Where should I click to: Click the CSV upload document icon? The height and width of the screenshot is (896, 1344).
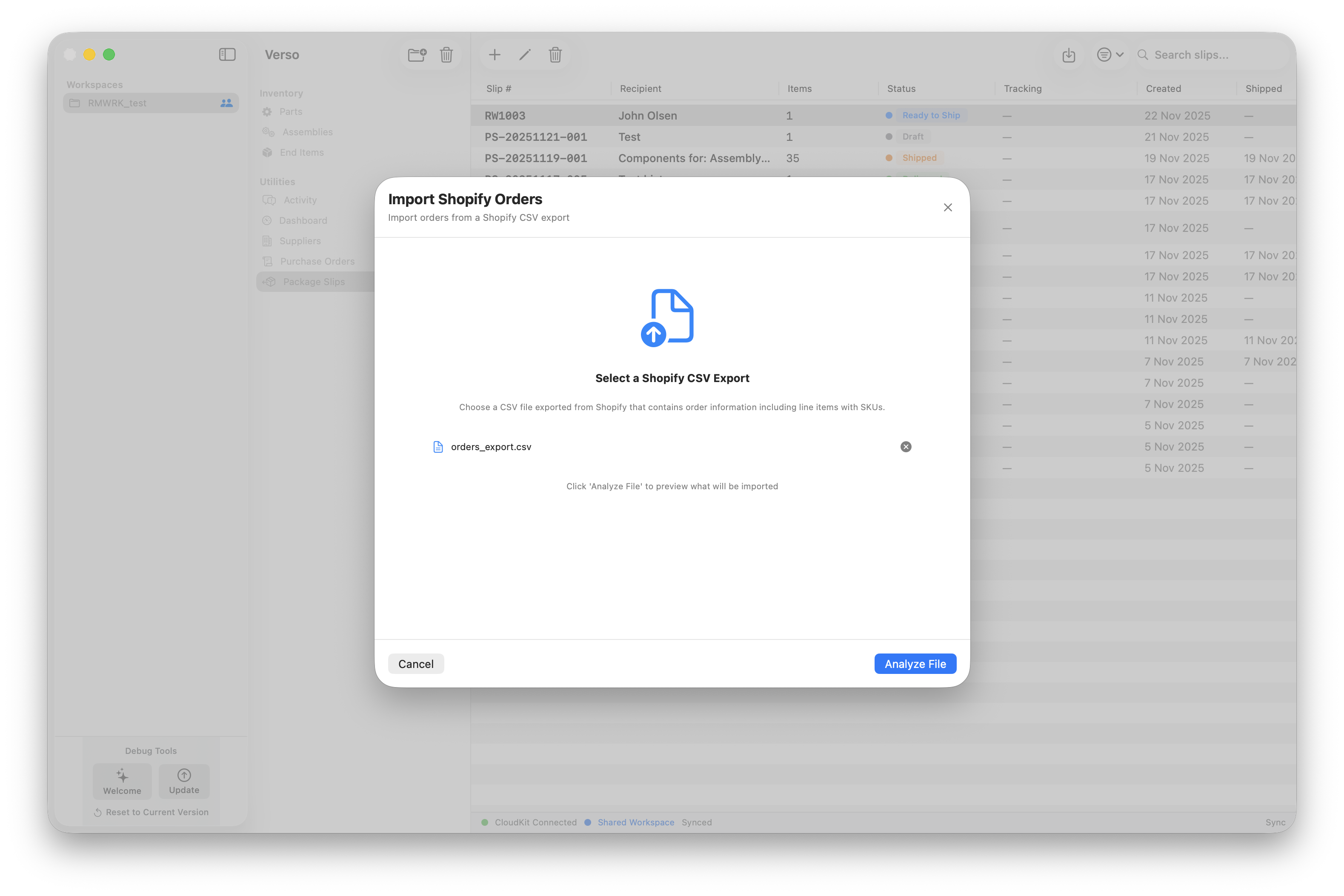[667, 318]
